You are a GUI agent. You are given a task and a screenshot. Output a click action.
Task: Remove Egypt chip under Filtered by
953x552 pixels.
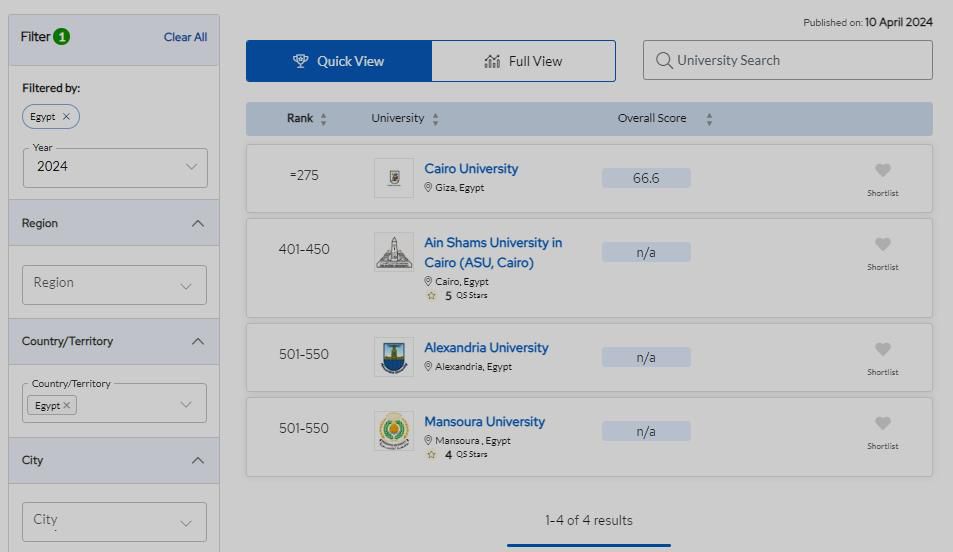(x=66, y=117)
